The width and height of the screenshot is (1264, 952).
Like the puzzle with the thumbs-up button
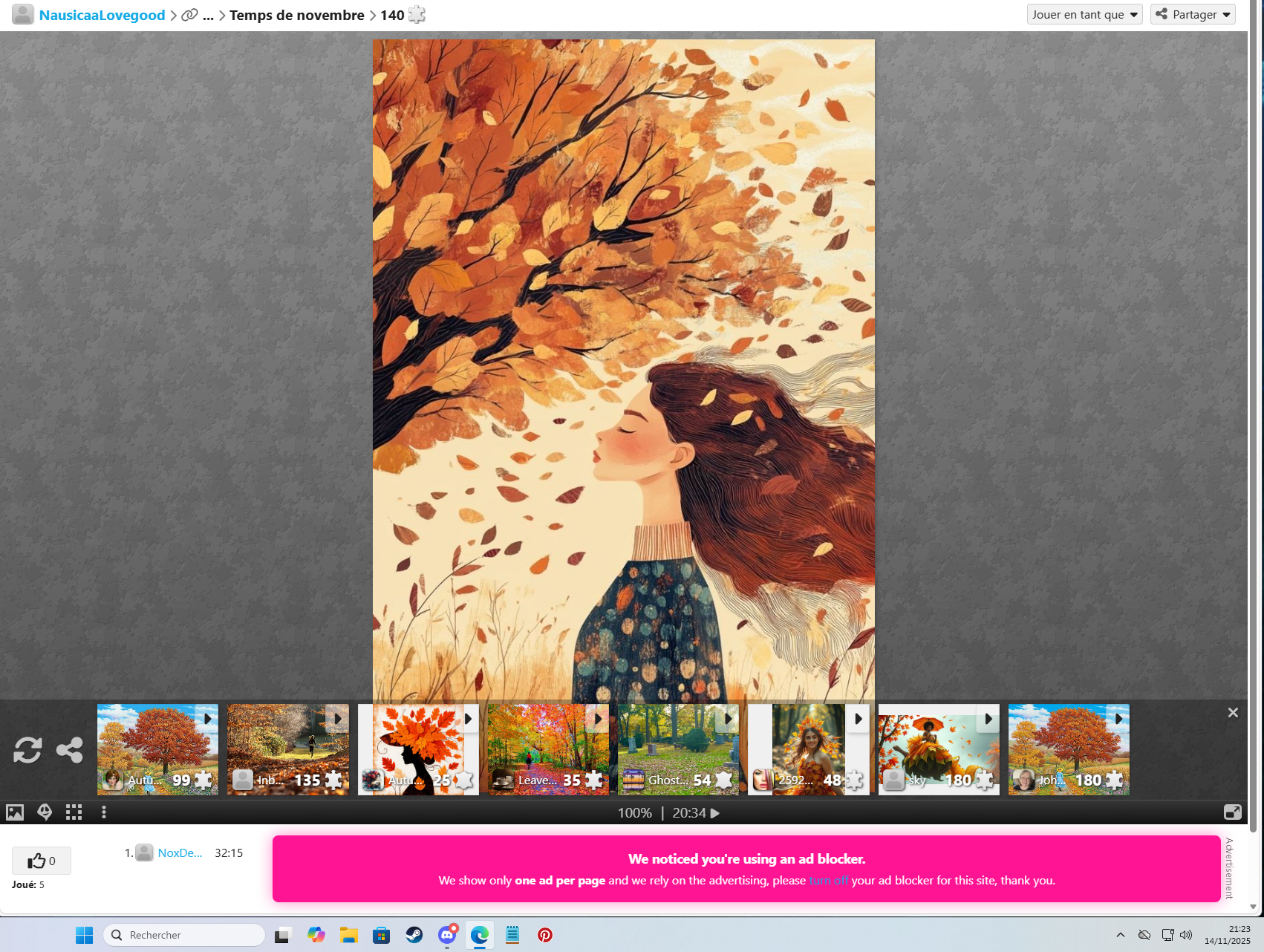pos(42,861)
